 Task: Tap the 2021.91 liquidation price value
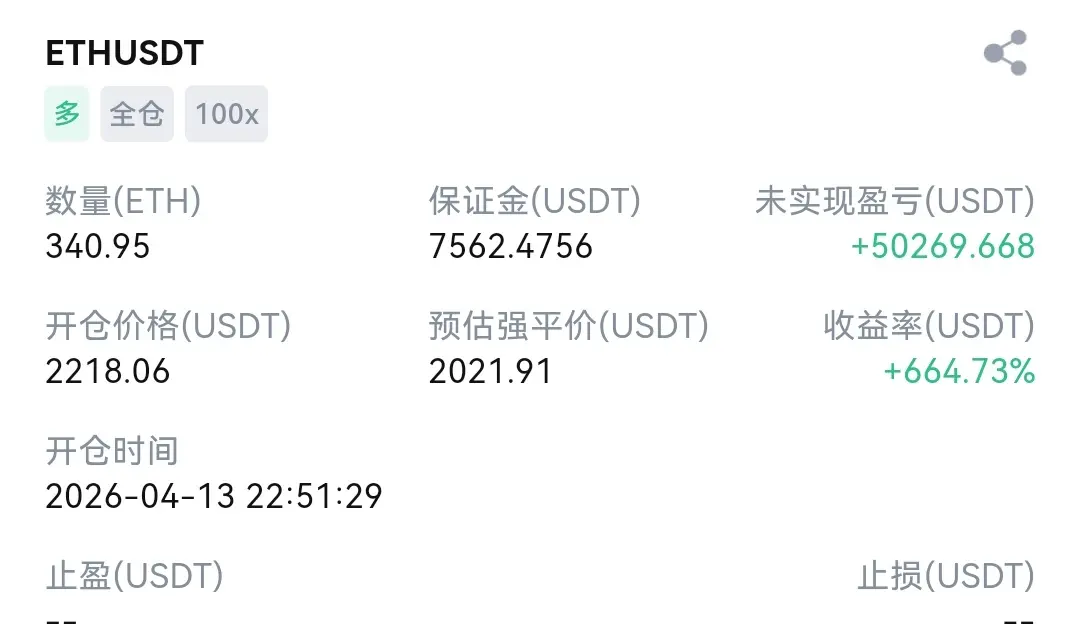(x=490, y=372)
